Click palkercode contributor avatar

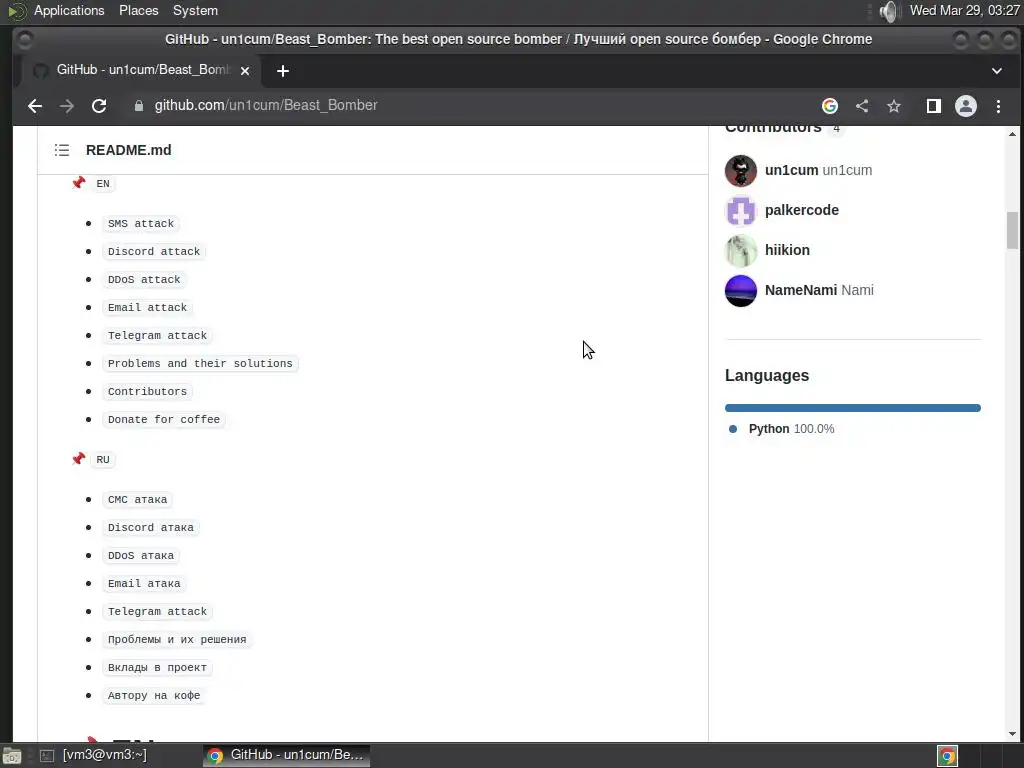pos(741,210)
